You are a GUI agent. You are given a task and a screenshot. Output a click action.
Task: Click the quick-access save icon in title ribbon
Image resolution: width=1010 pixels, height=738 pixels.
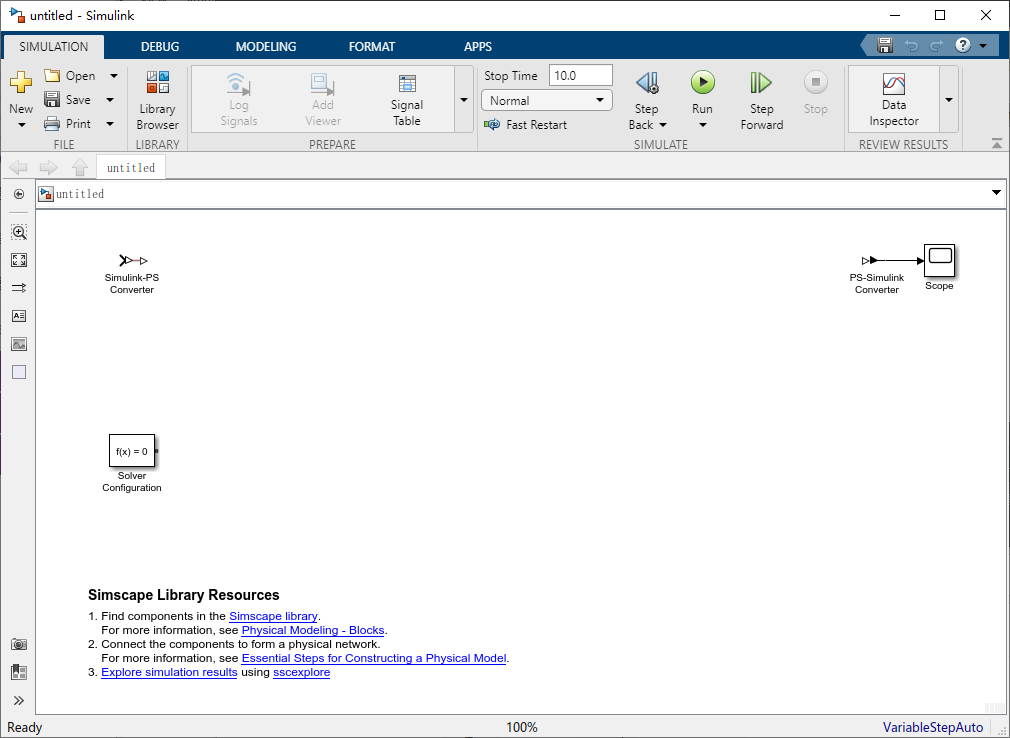[885, 46]
